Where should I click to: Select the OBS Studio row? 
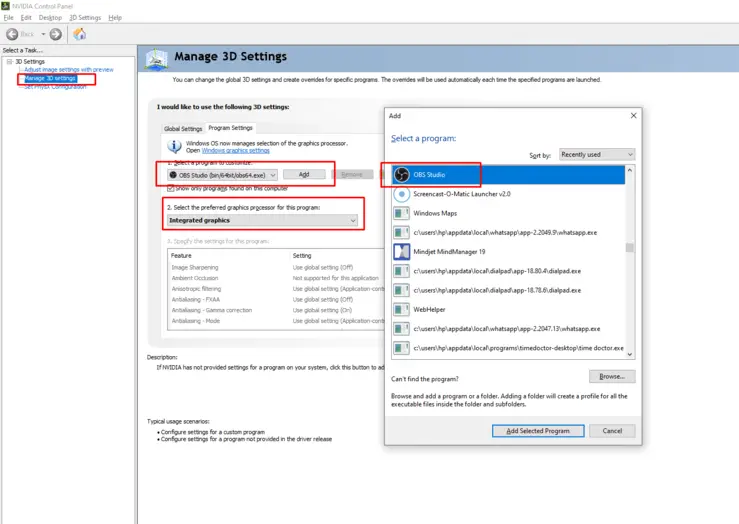click(509, 175)
